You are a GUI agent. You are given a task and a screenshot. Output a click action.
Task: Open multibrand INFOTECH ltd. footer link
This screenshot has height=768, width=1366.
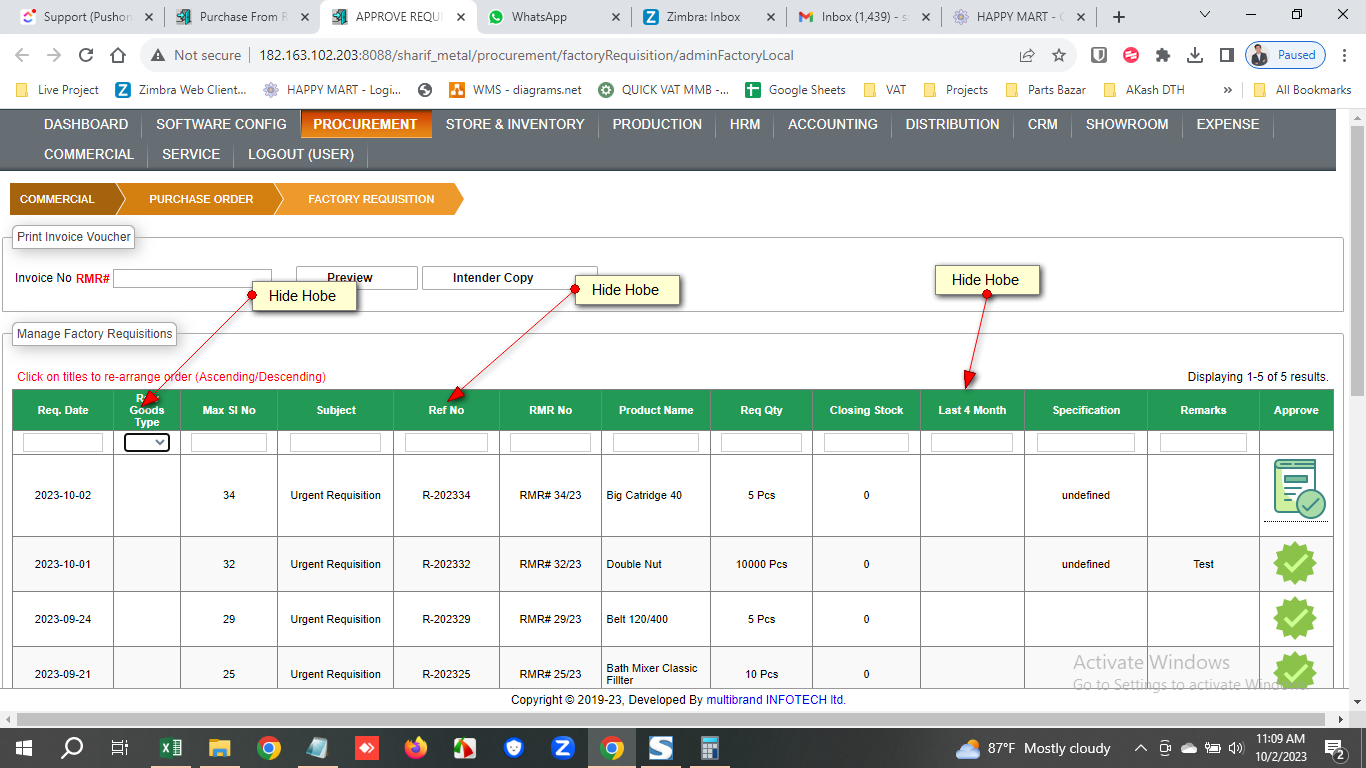coord(776,700)
